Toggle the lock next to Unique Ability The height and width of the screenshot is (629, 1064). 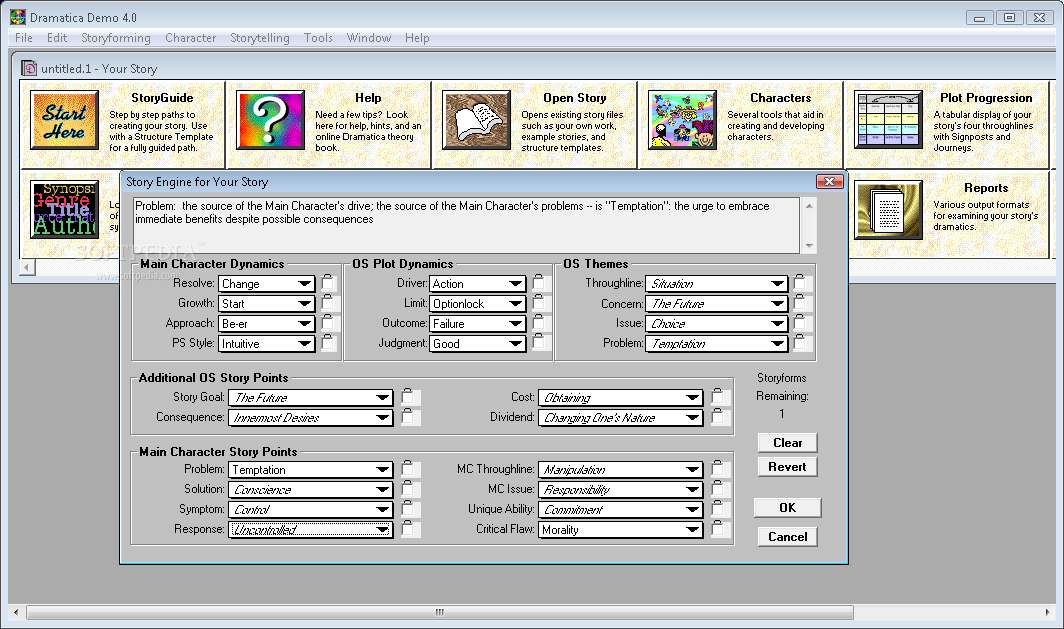tap(717, 508)
